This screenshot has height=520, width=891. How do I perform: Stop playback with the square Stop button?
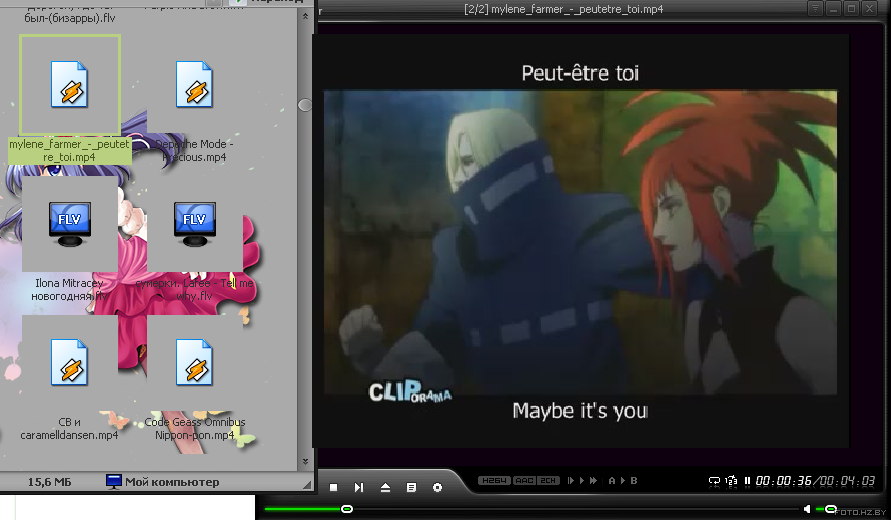[x=334, y=488]
